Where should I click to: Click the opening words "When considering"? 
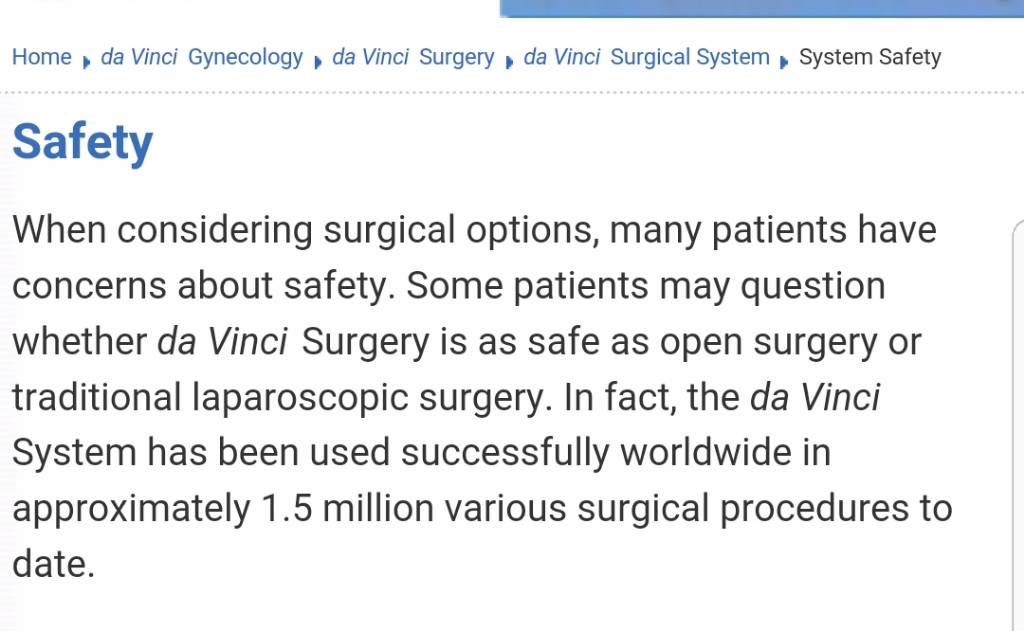[x=162, y=231]
